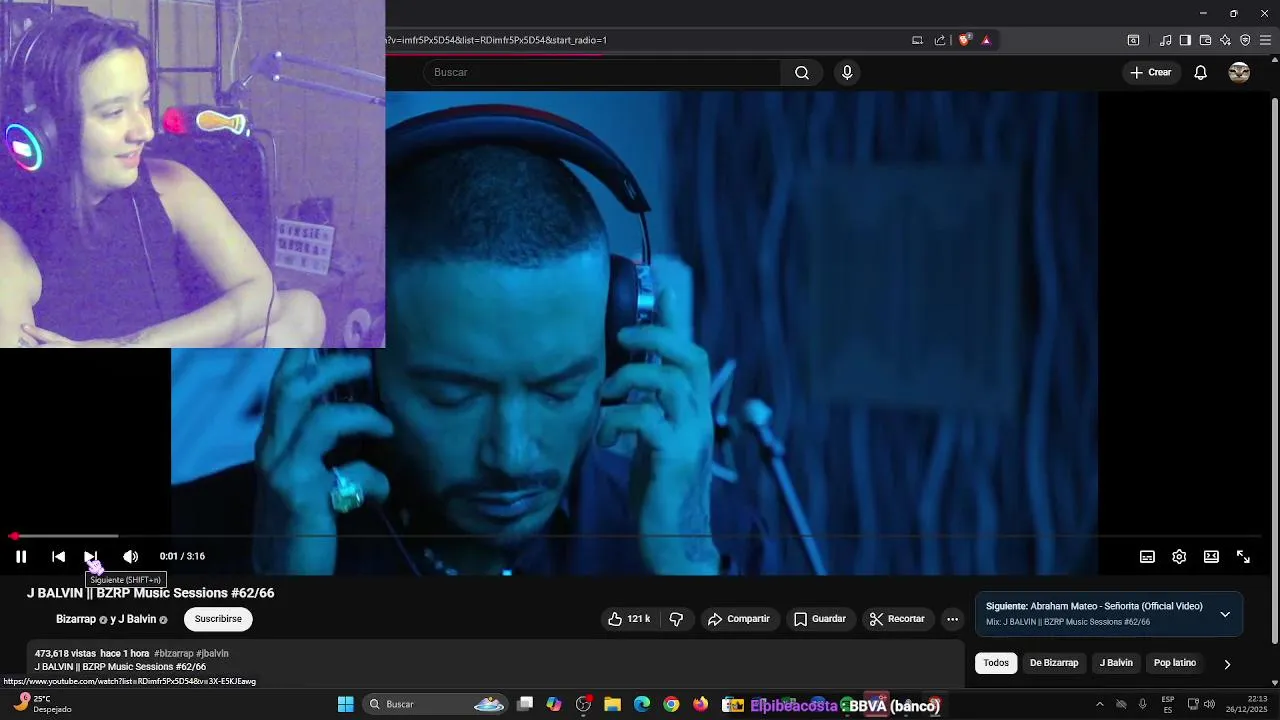Select the J Balvin filter chip
Viewport: 1280px width, 720px height.
pos(1116,663)
